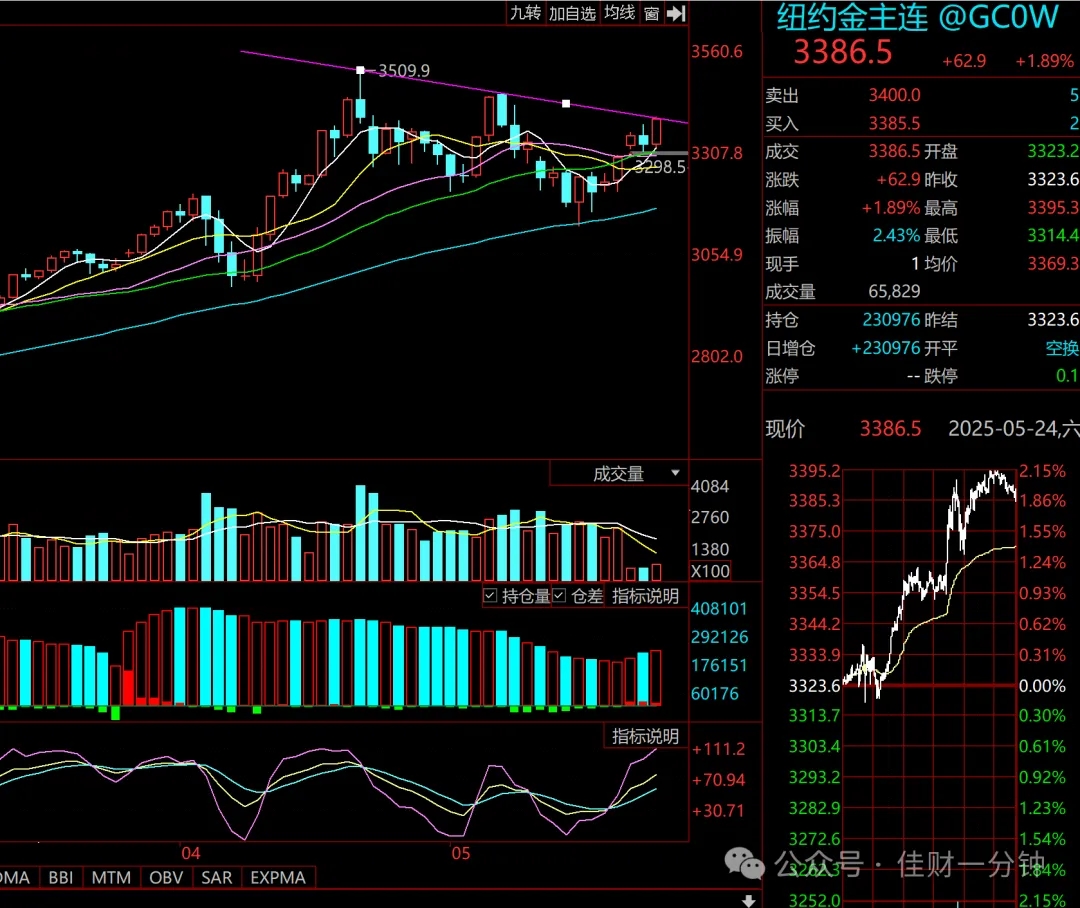This screenshot has height=908, width=1080.
Task: Switch to the BBI indicator tab
Action: [61, 877]
